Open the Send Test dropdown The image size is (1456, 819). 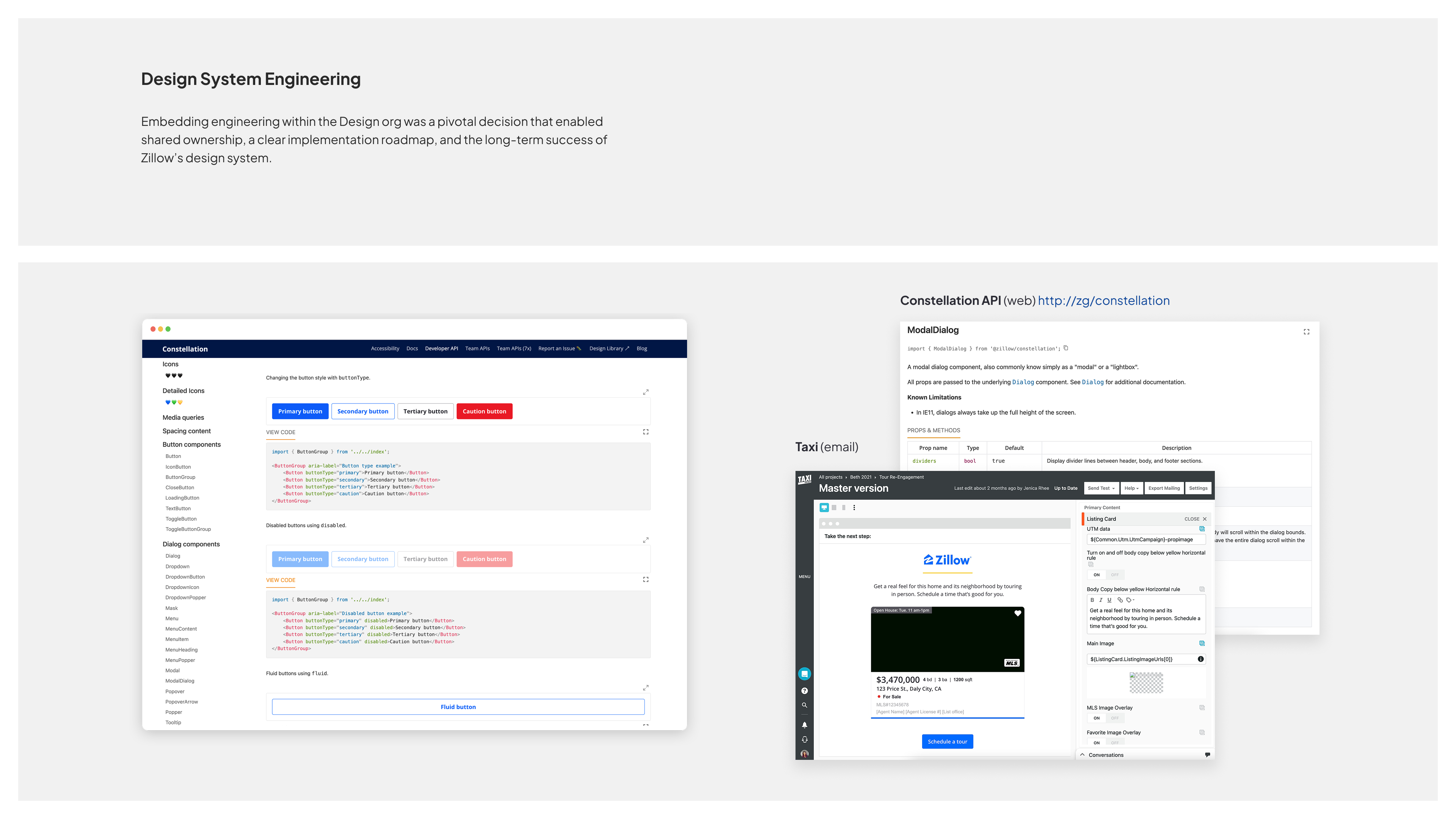coord(1101,488)
